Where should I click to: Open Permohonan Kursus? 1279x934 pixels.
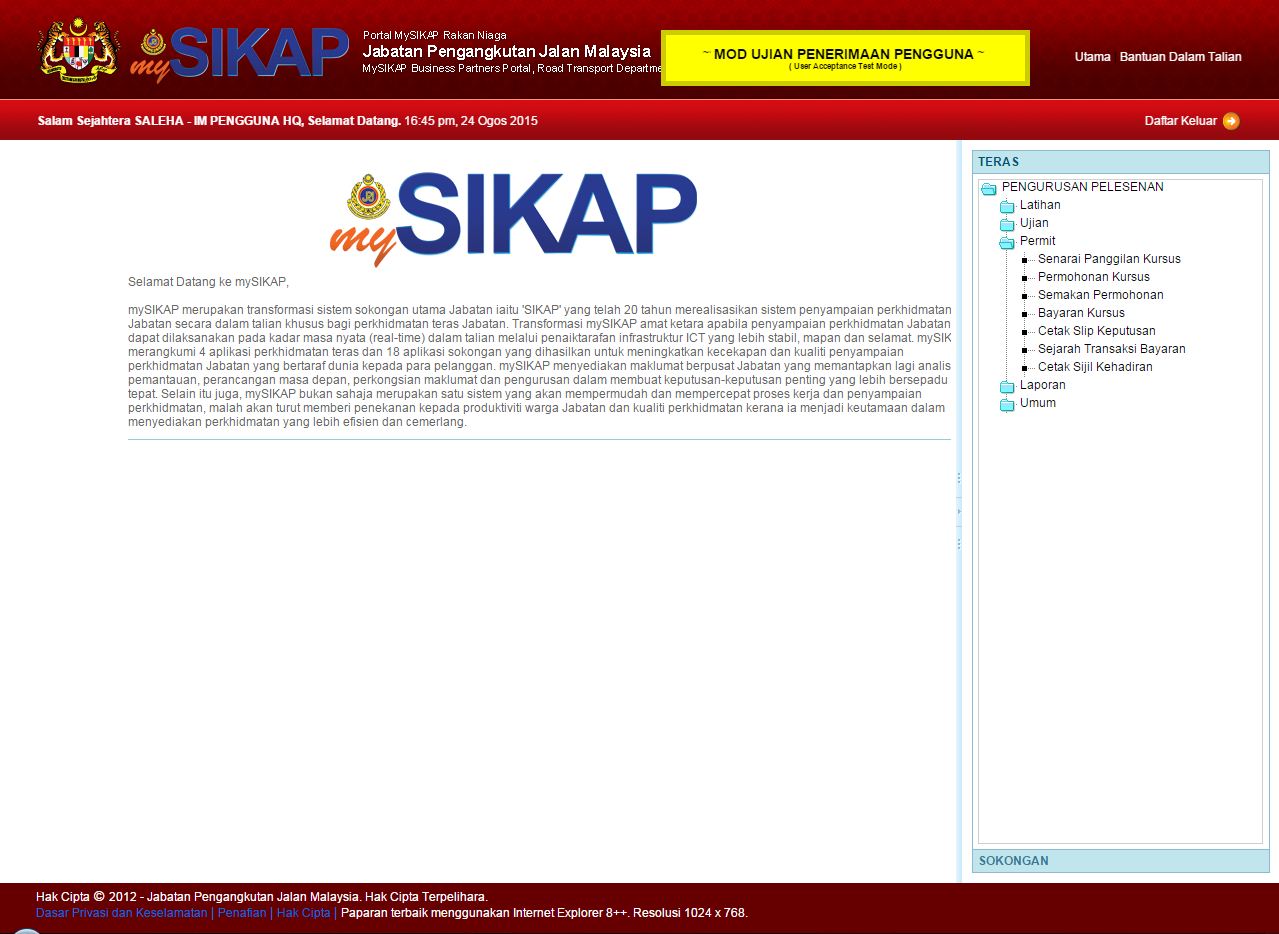(1094, 277)
